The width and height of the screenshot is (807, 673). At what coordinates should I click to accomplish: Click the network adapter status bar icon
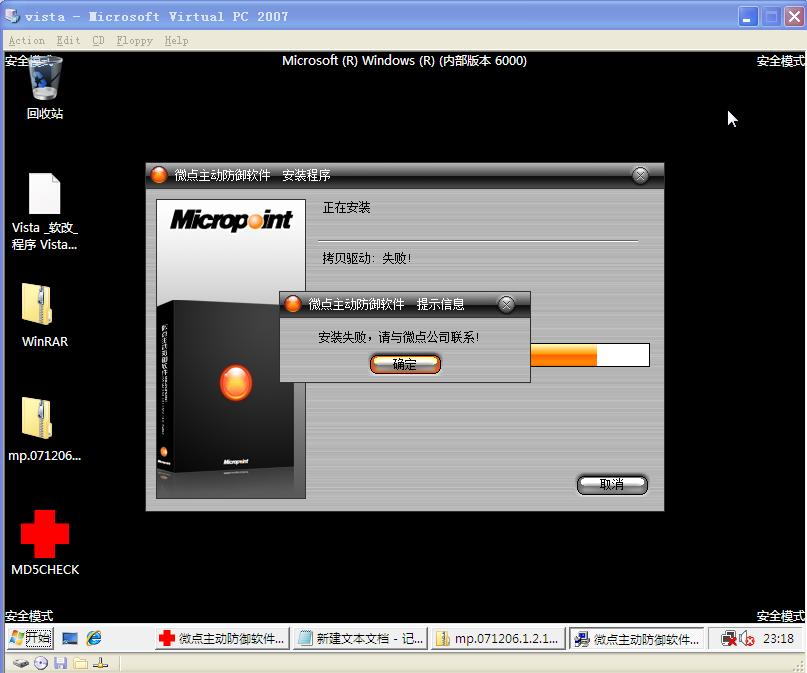click(x=100, y=663)
